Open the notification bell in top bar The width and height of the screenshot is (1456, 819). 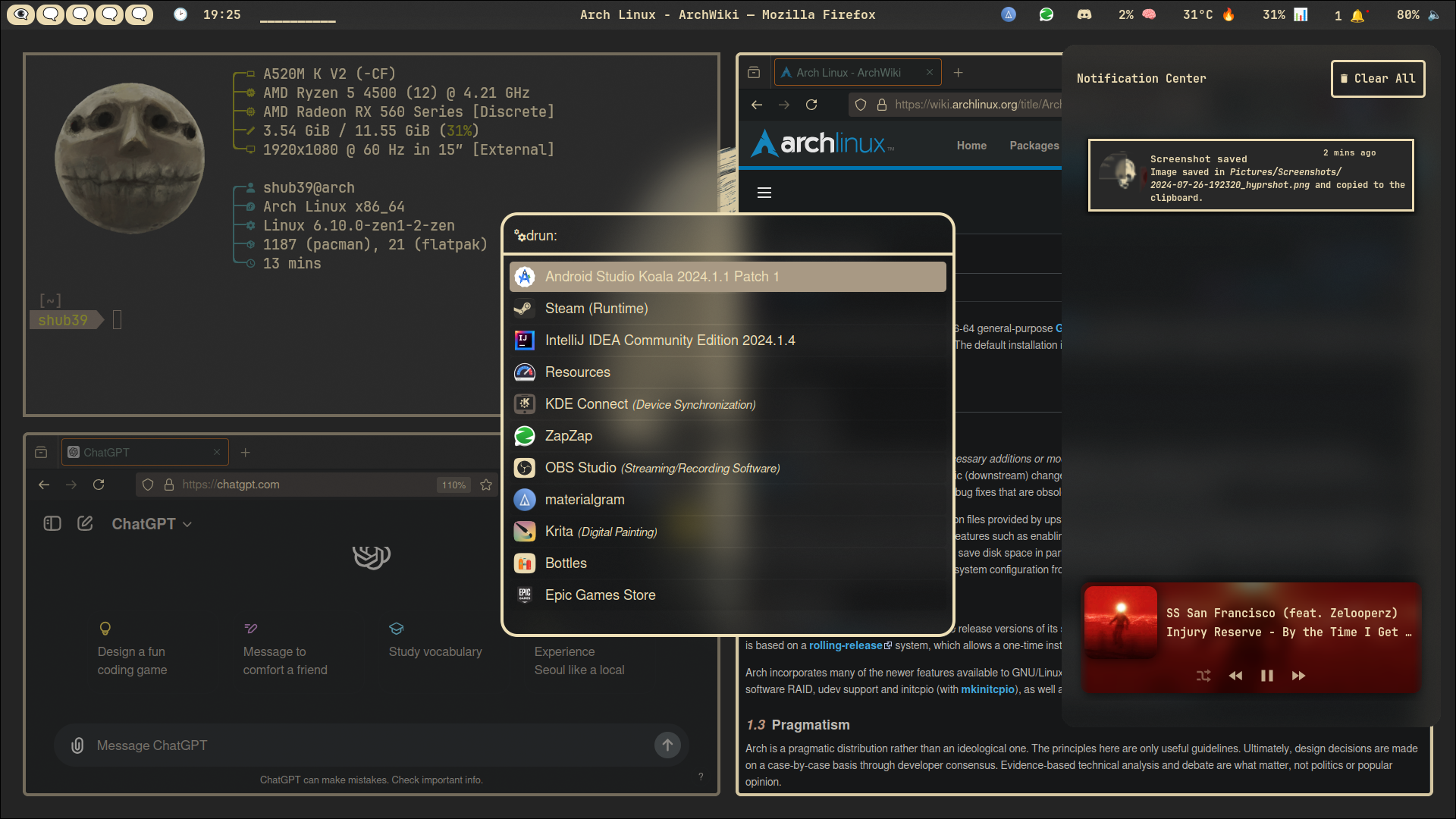[1357, 15]
